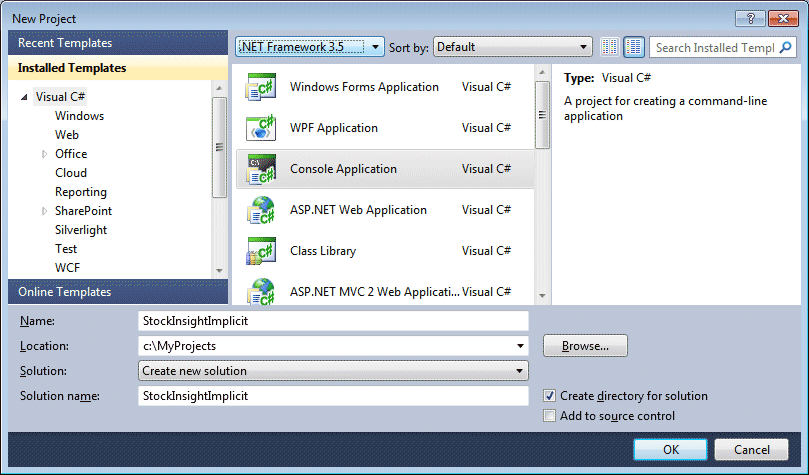Open the .NET Framework version dropdown

(309, 47)
